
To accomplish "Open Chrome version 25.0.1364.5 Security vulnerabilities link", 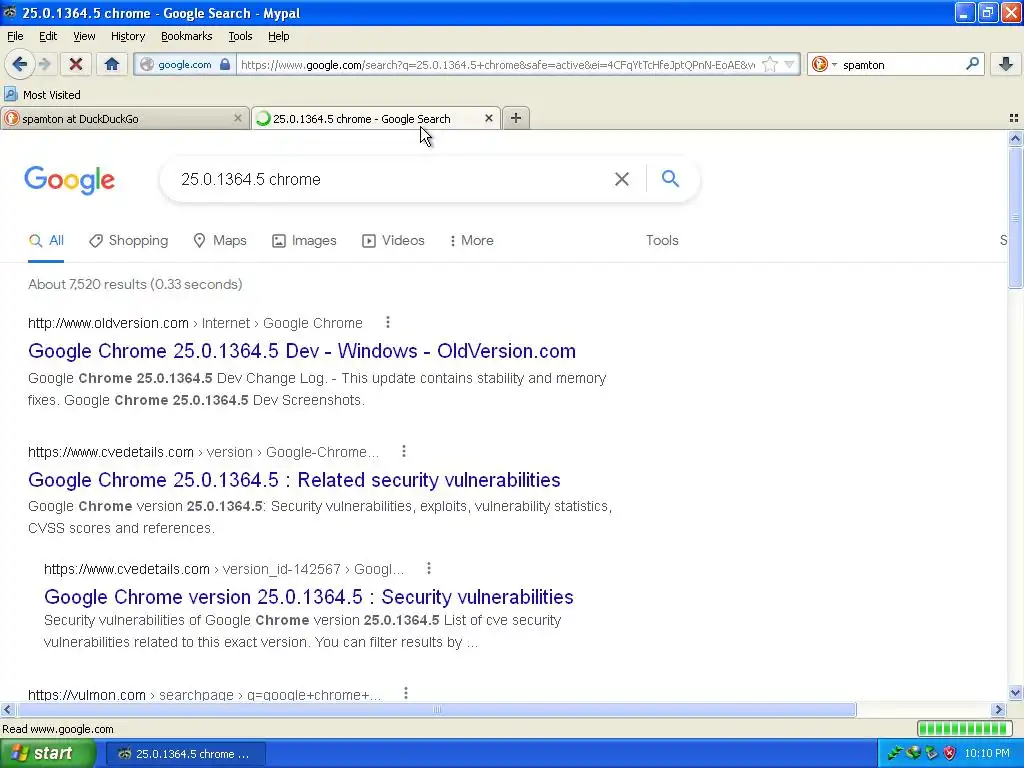I will pyautogui.click(x=308, y=597).
